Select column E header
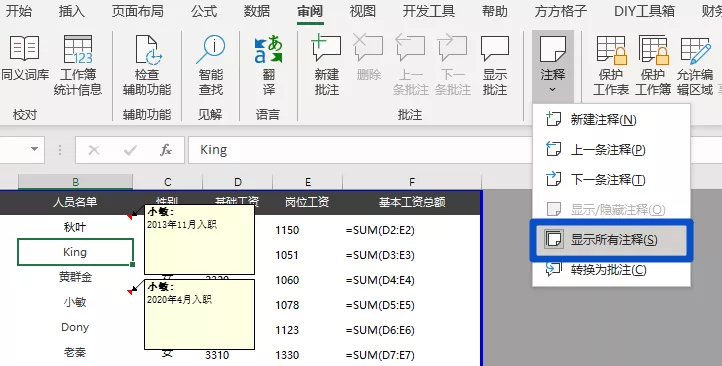 click(x=308, y=182)
